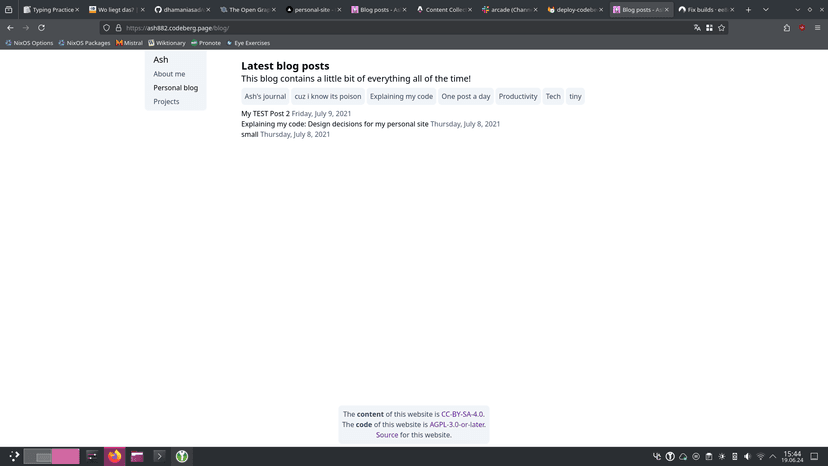Click the uBlock shield extension icon
The width and height of the screenshot is (828, 466).
click(x=802, y=28)
